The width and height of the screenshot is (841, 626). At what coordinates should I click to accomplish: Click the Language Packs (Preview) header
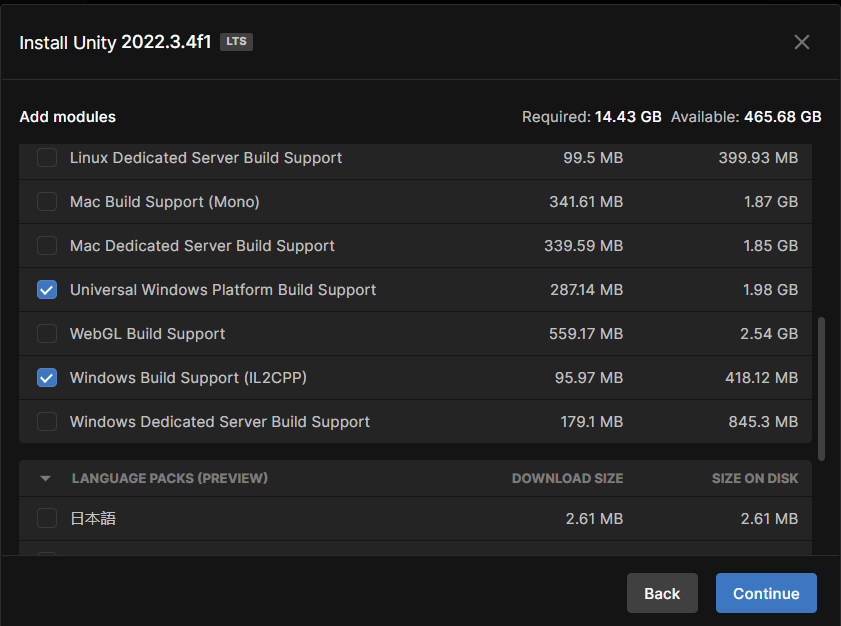click(x=169, y=478)
